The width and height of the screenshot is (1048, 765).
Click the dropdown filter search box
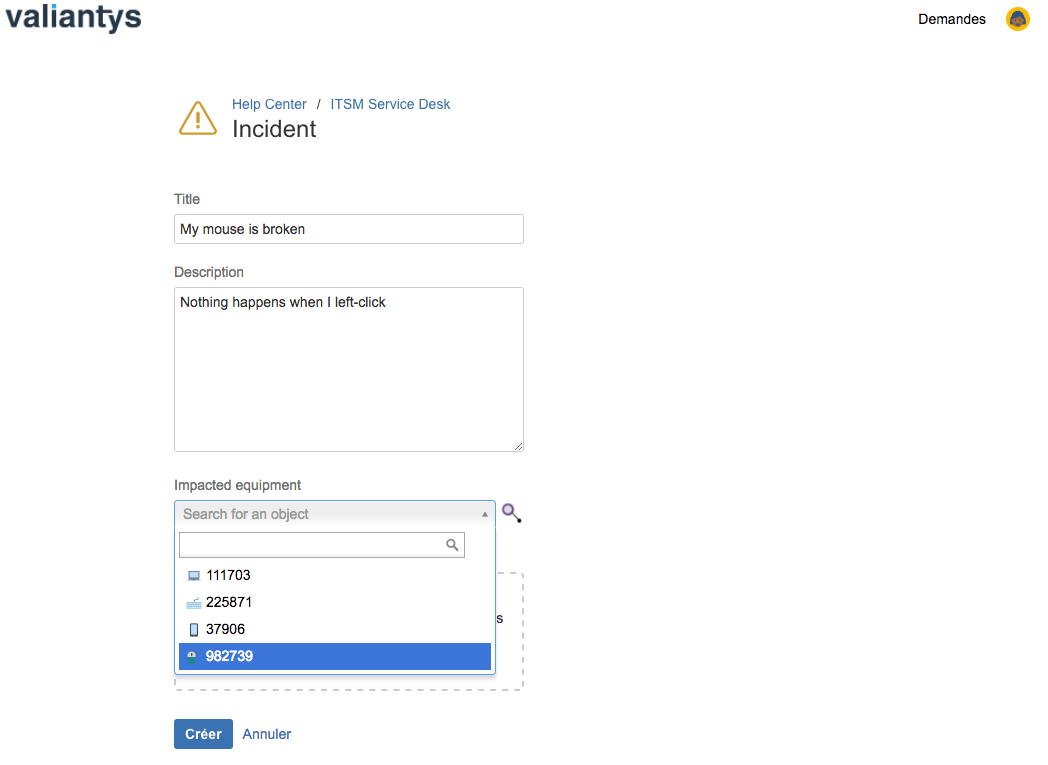[x=322, y=545]
